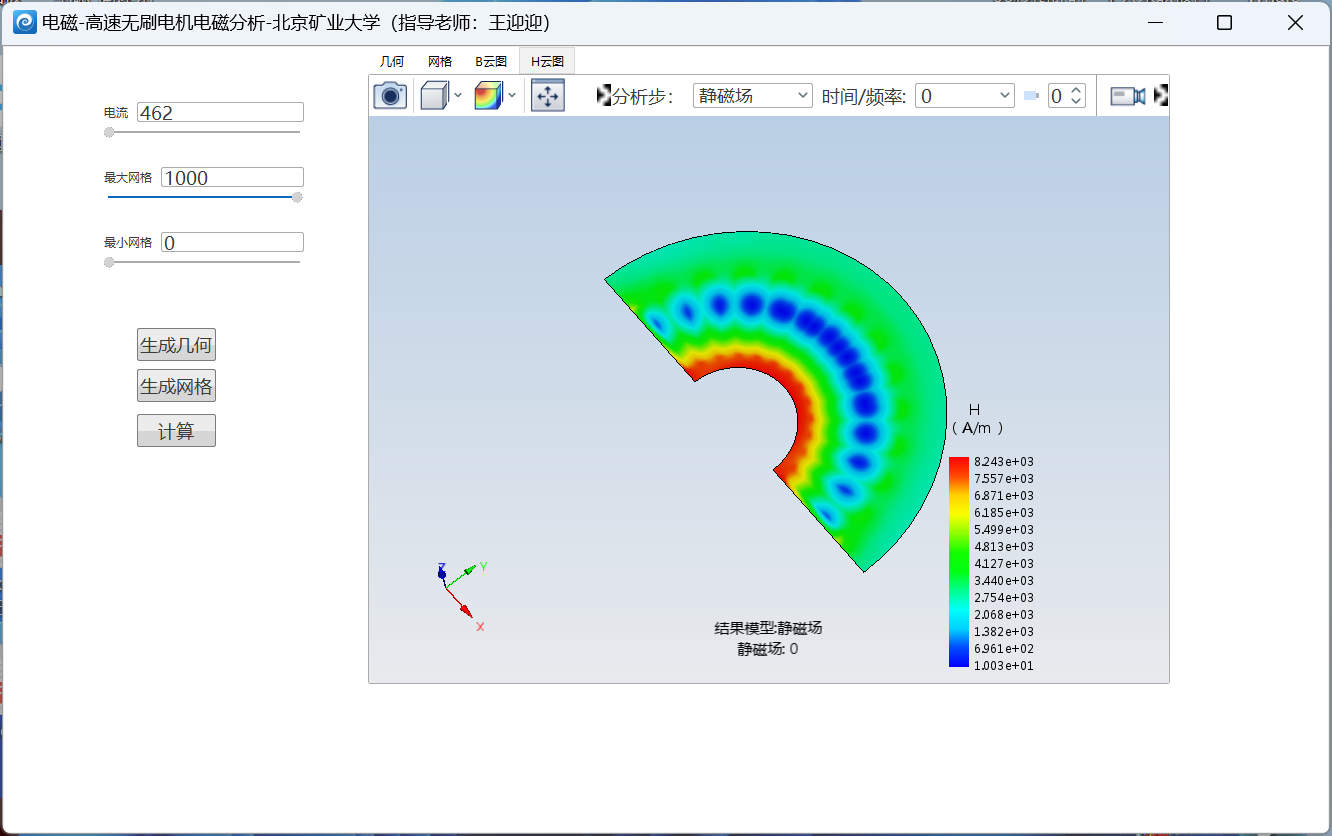Minimize the application window
Image resolution: width=1332 pixels, height=836 pixels.
[x=1156, y=22]
